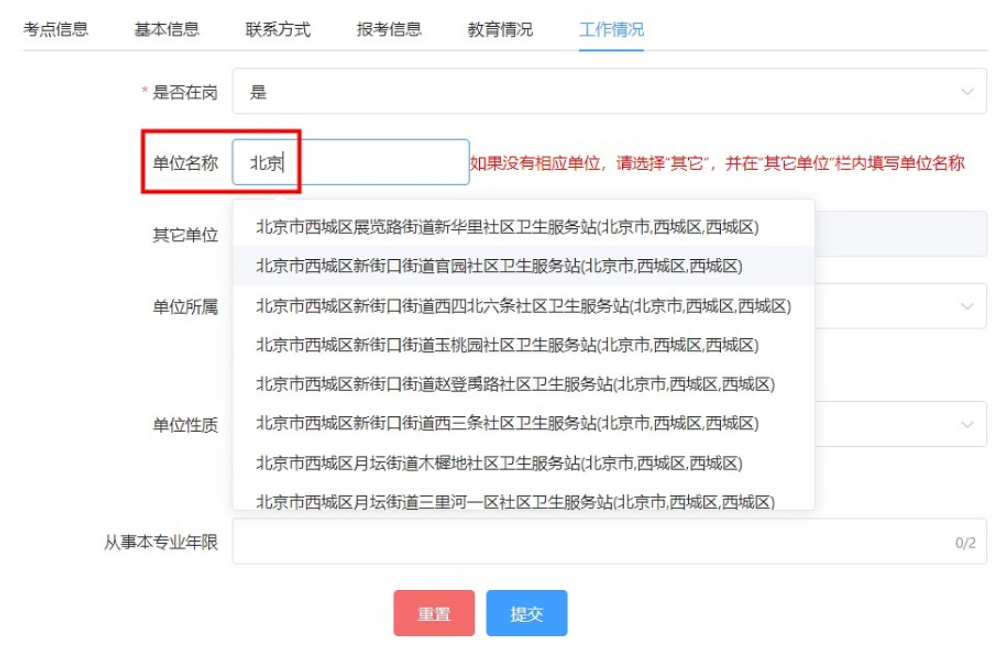Click the 工作情况 tab
This screenshot has height=656, width=999.
point(612,29)
